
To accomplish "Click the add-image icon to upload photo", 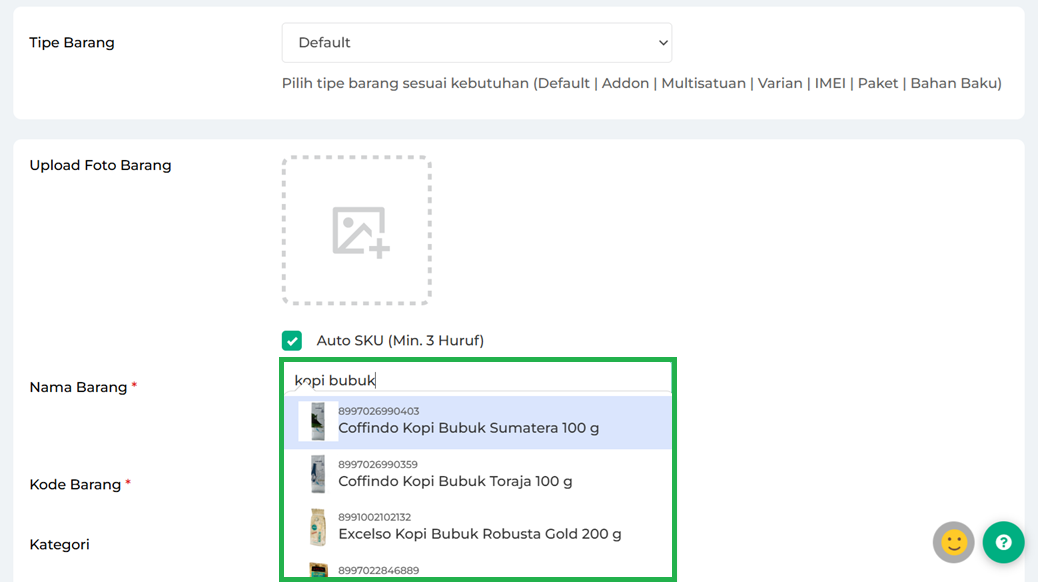I will 360,232.
